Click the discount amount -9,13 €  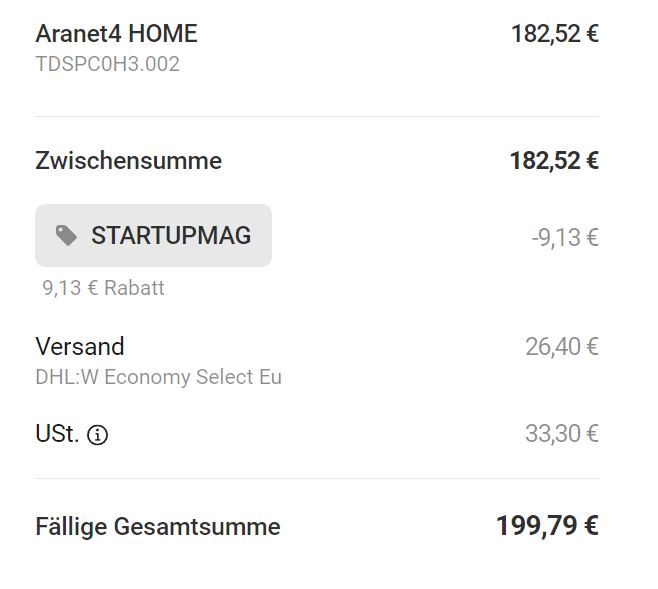pos(565,237)
